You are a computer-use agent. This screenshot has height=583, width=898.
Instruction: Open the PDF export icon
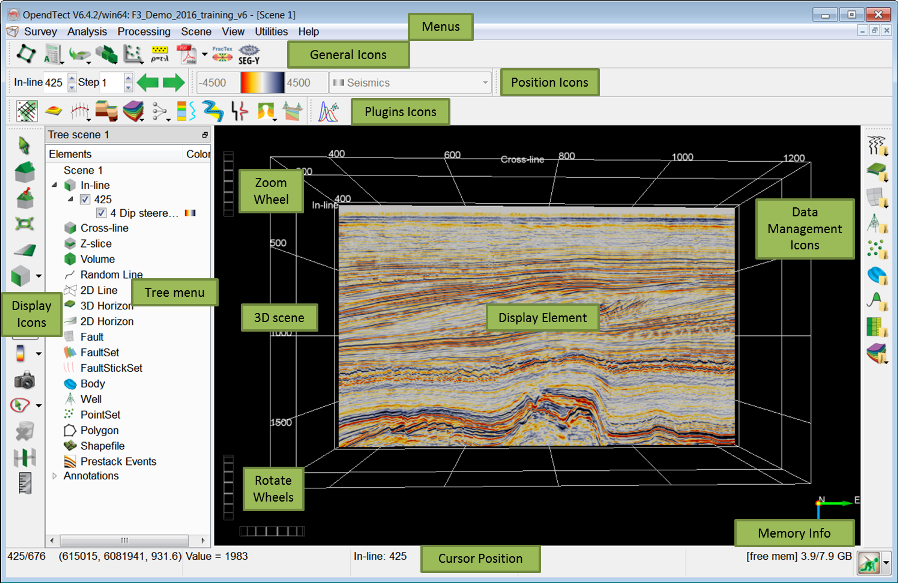pyautogui.click(x=186, y=53)
